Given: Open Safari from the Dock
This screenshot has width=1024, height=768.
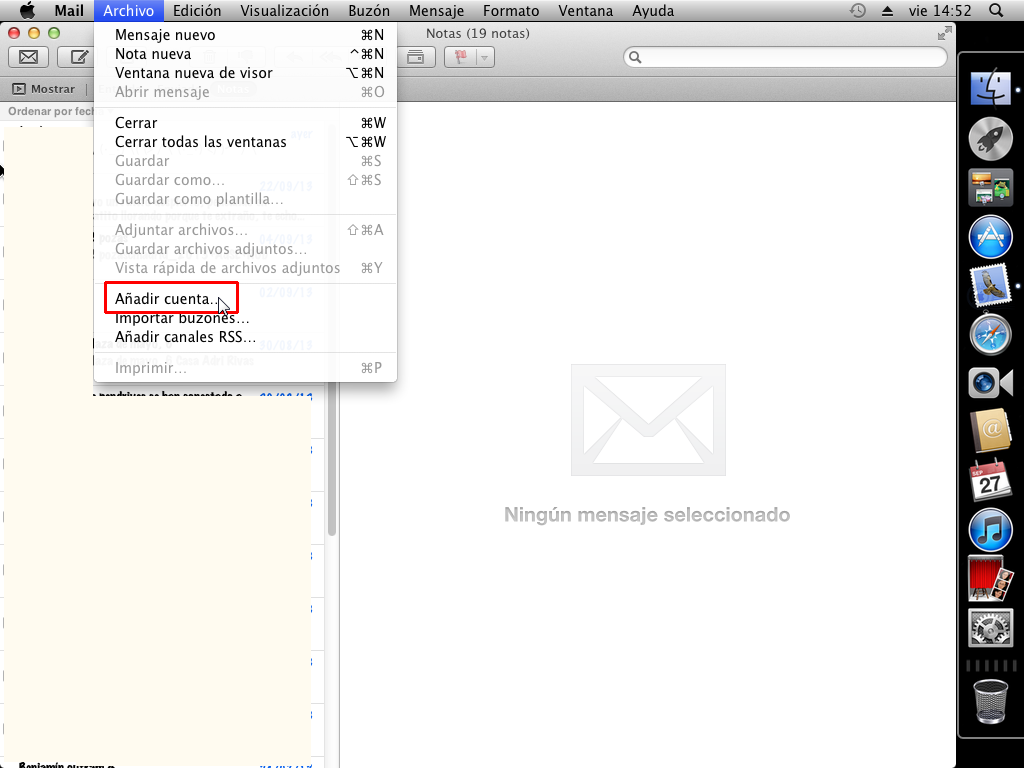Looking at the screenshot, I should (990, 334).
